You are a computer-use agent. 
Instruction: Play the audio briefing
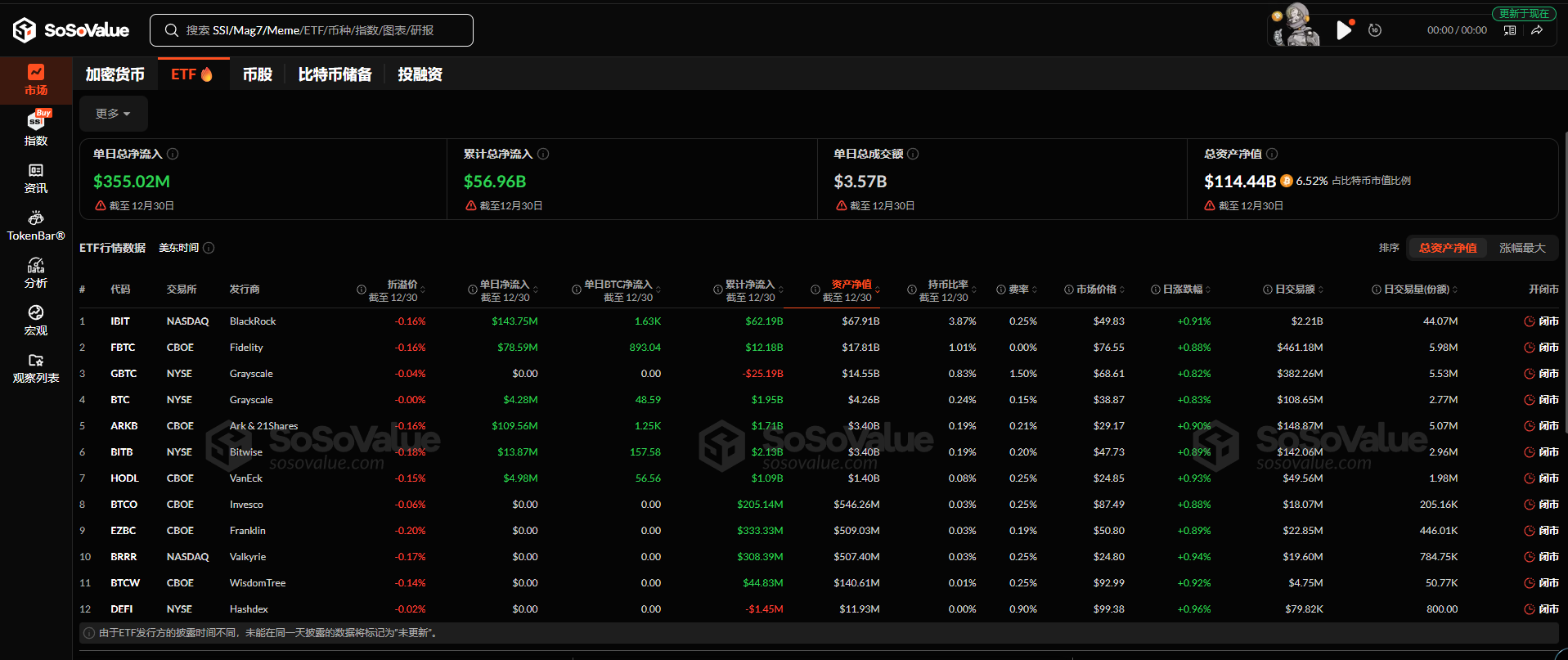1343,30
